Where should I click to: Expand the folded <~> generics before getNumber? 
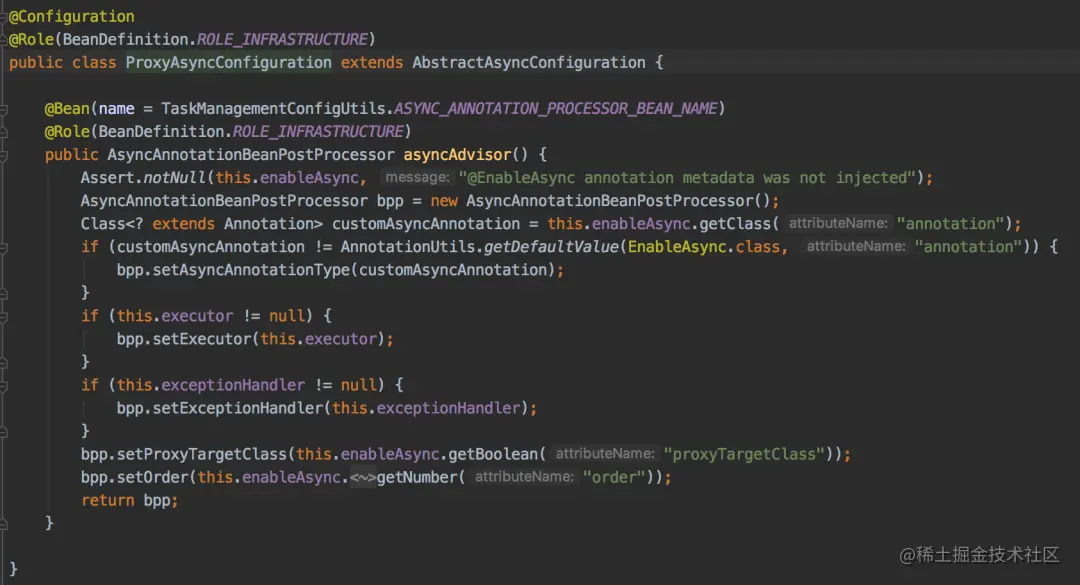pyautogui.click(x=363, y=478)
